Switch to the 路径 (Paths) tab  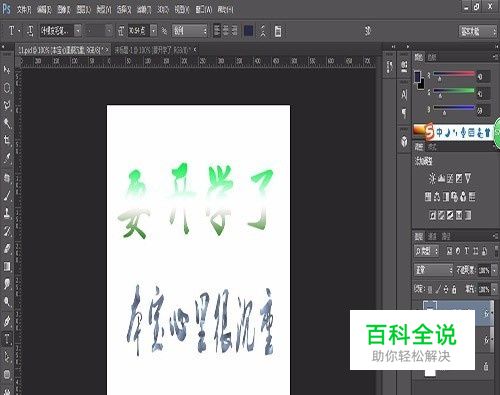[446, 236]
